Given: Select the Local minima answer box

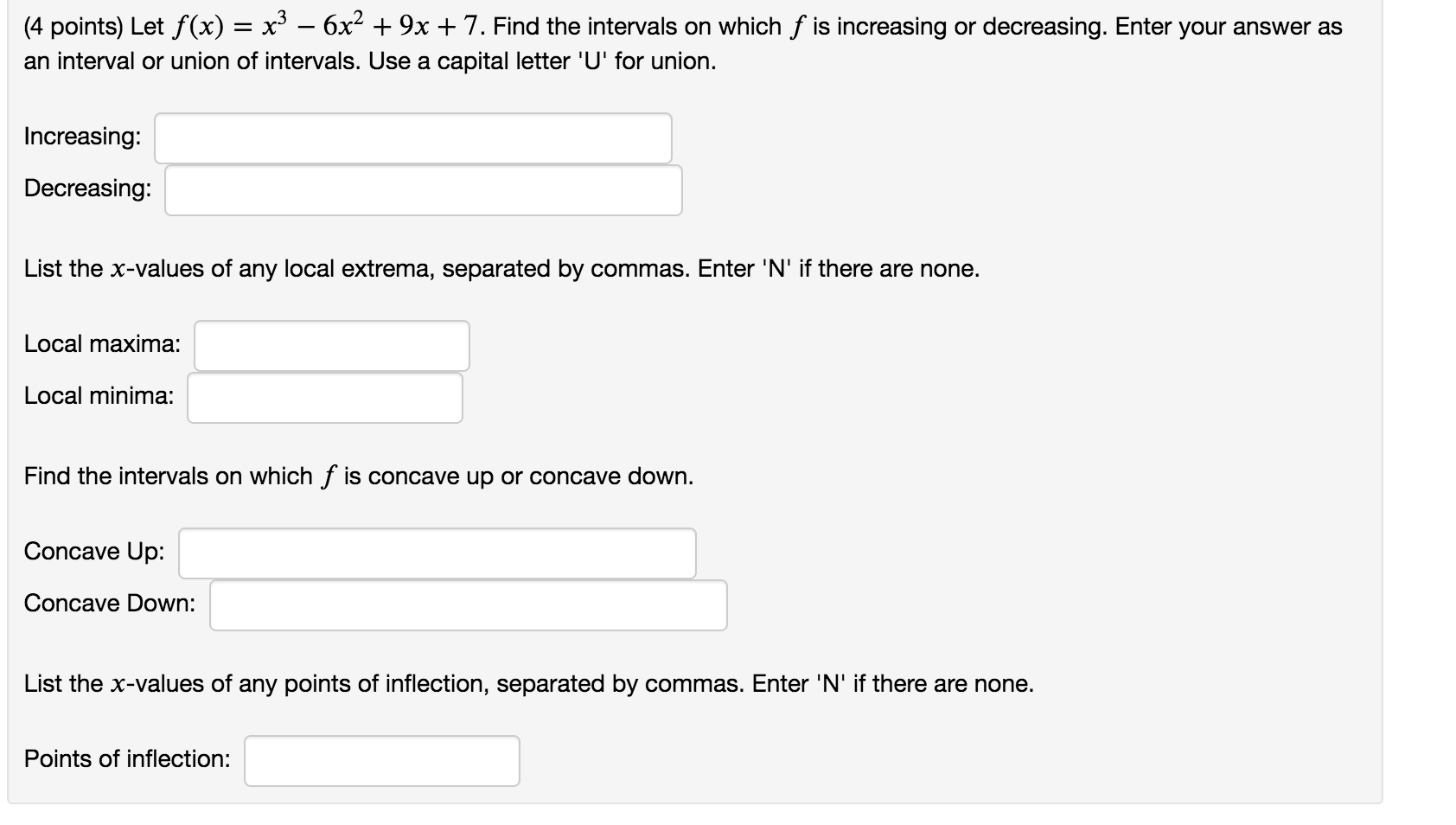Looking at the screenshot, I should [x=323, y=397].
